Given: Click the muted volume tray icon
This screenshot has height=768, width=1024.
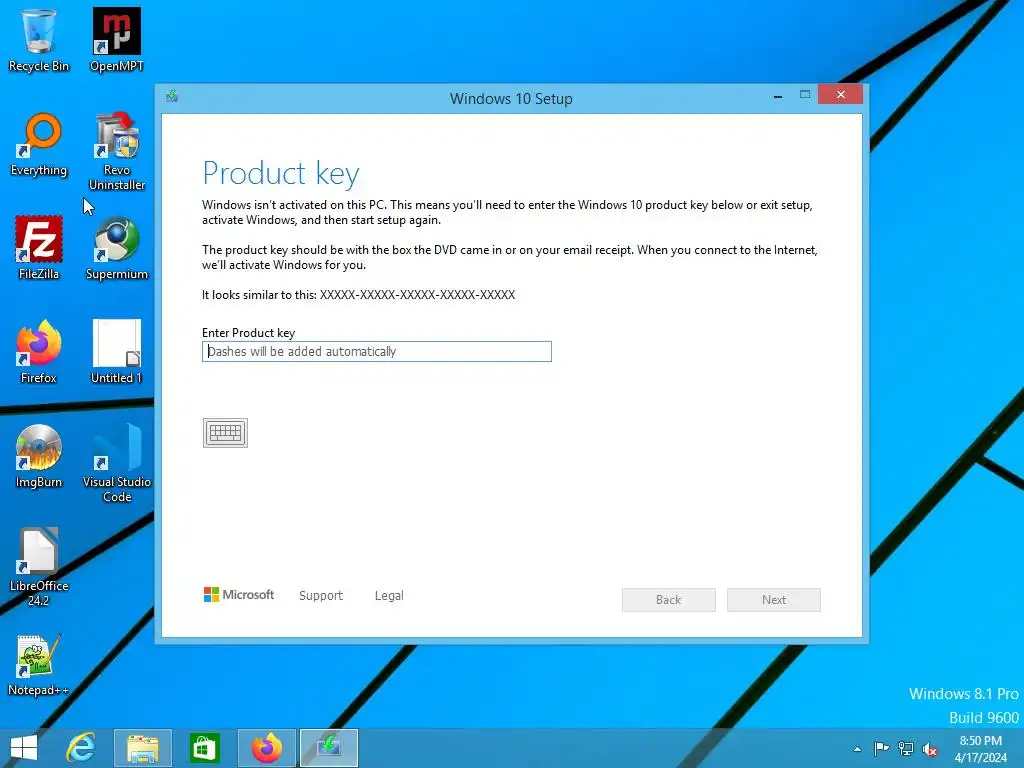Looking at the screenshot, I should point(930,749).
